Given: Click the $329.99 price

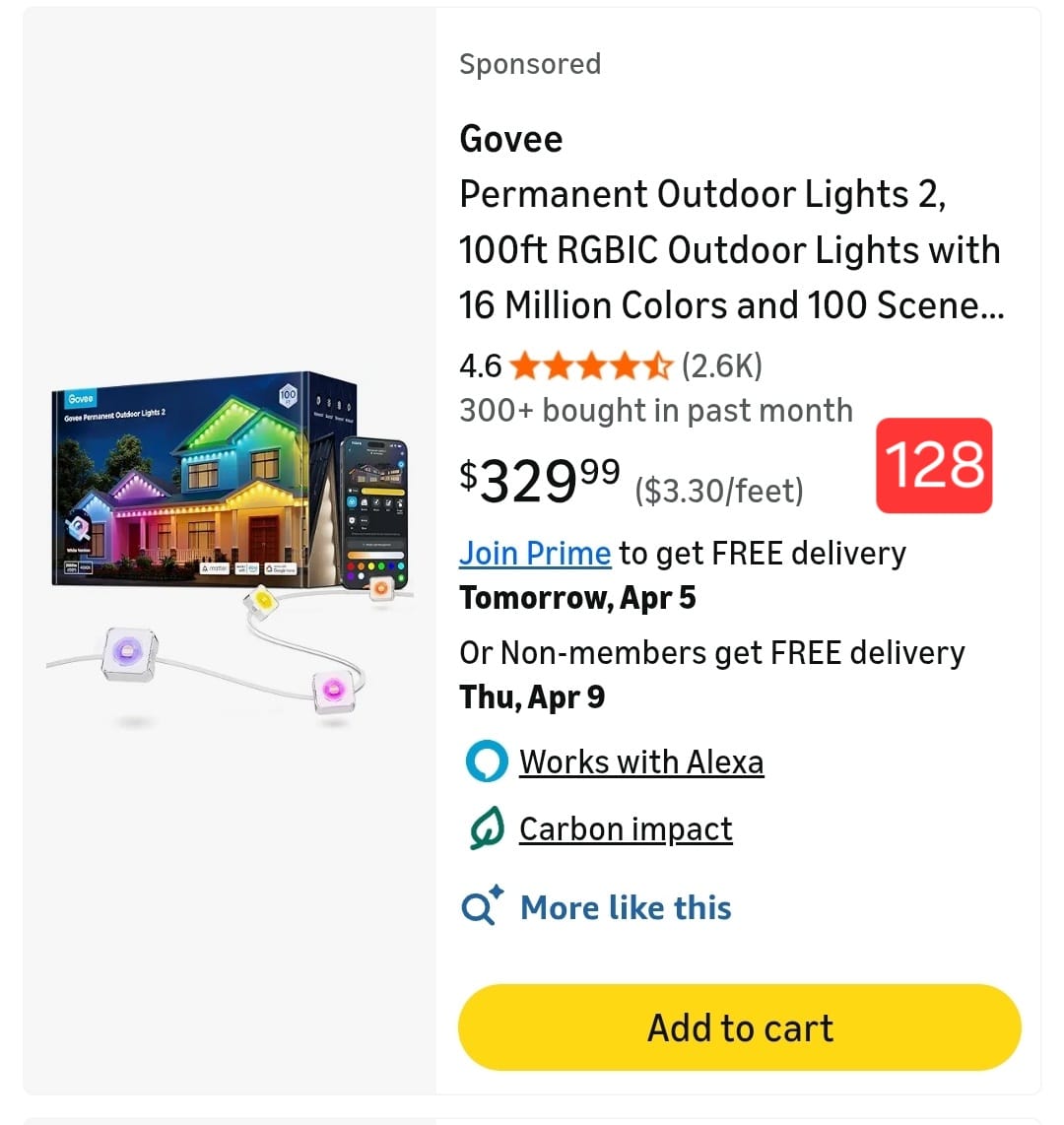Looking at the screenshot, I should [540, 480].
